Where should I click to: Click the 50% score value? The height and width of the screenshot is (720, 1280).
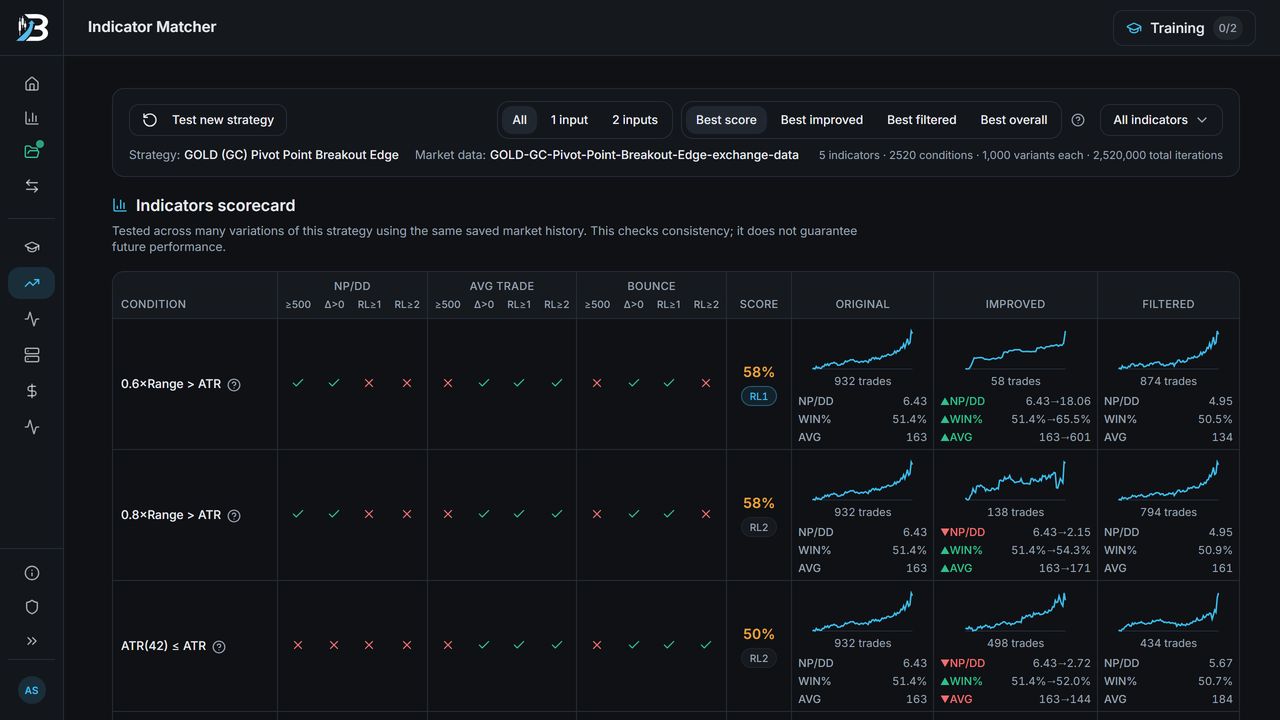(759, 634)
